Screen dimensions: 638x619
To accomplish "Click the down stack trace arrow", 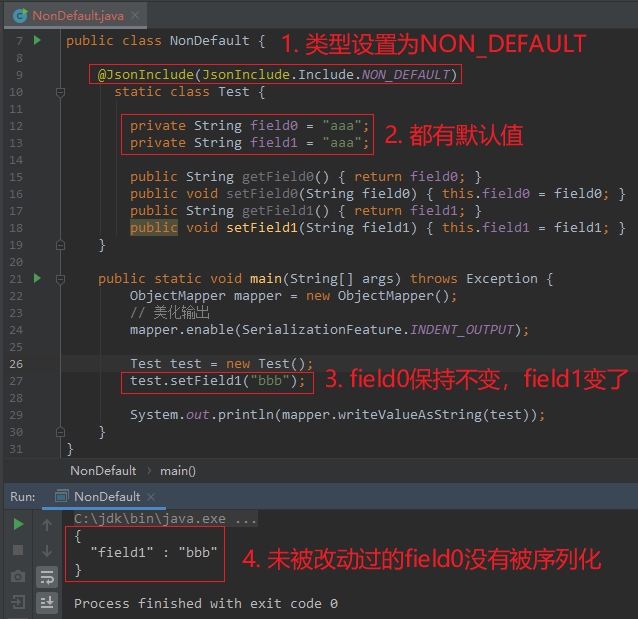I will [x=47, y=551].
